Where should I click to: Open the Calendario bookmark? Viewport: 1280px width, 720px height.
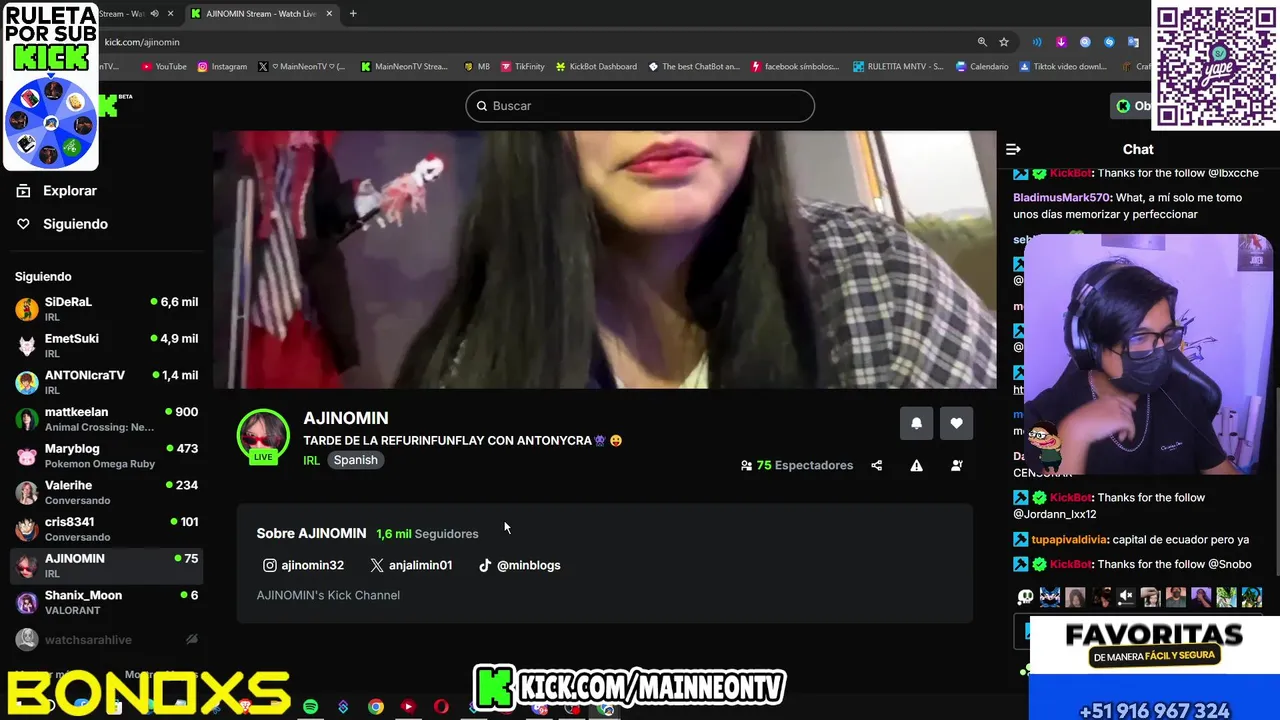[x=982, y=67]
